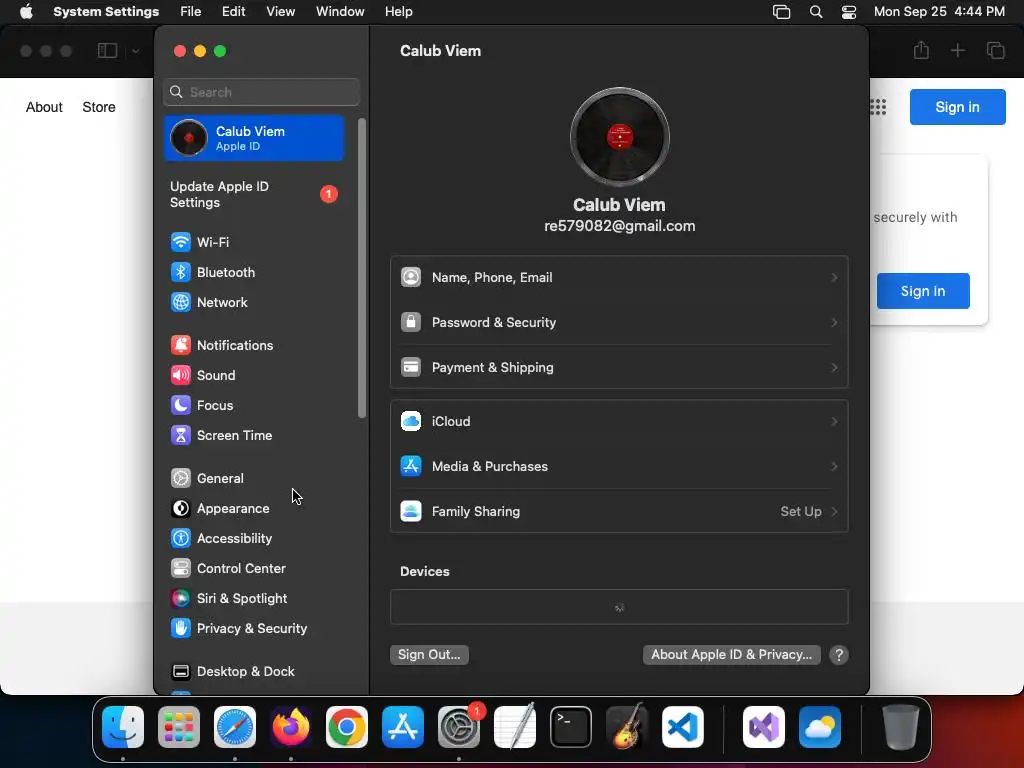
Task: Open the Apple menu
Action: (26, 12)
